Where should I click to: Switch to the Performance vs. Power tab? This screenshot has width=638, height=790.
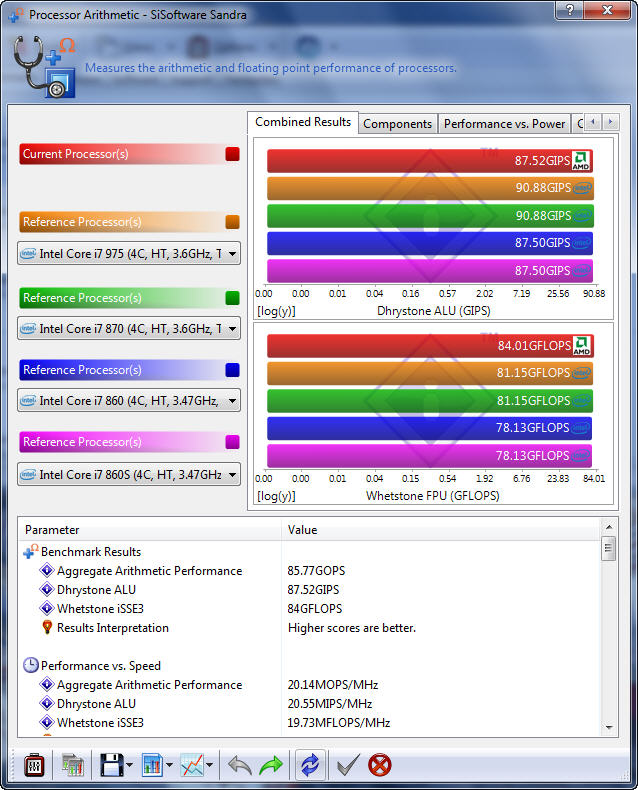(x=504, y=124)
